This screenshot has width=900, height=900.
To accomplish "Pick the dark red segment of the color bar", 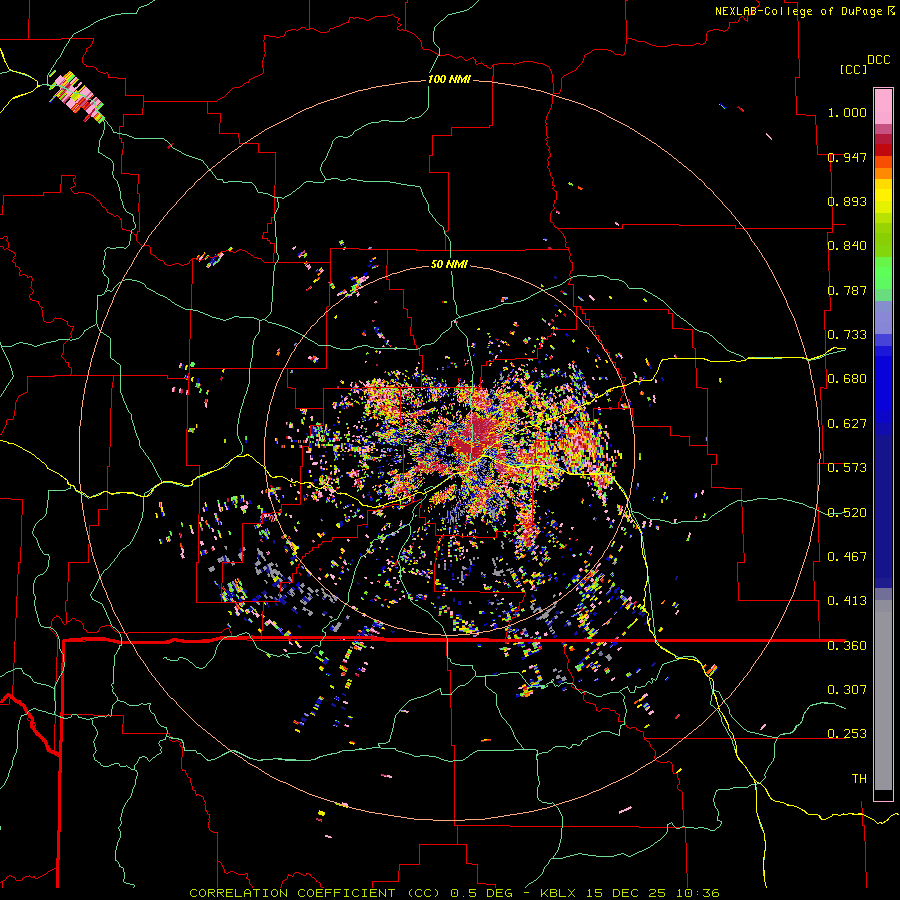I will [x=883, y=150].
